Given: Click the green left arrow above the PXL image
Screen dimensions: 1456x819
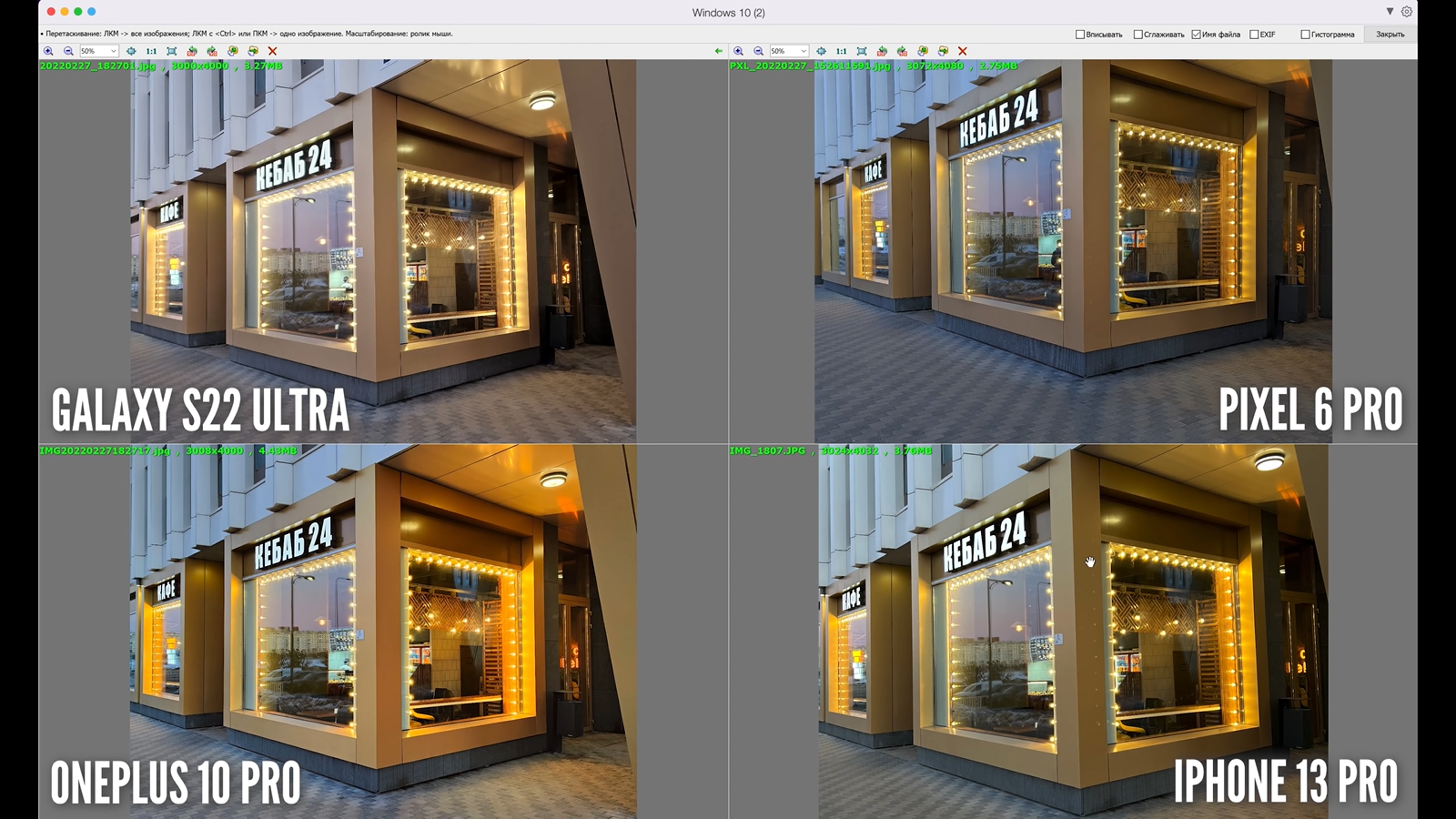Looking at the screenshot, I should [719, 51].
